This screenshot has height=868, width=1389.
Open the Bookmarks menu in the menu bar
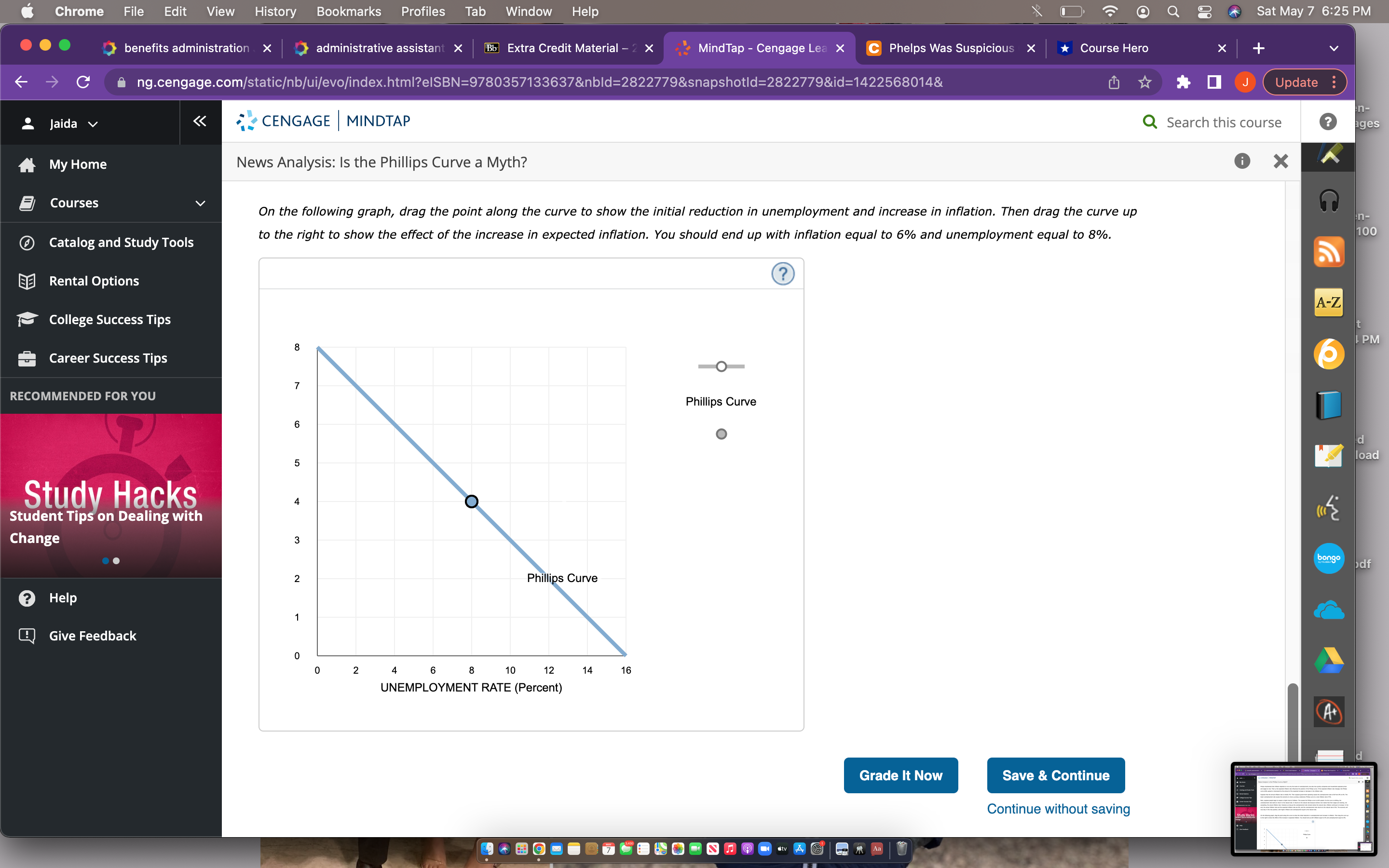click(x=348, y=12)
